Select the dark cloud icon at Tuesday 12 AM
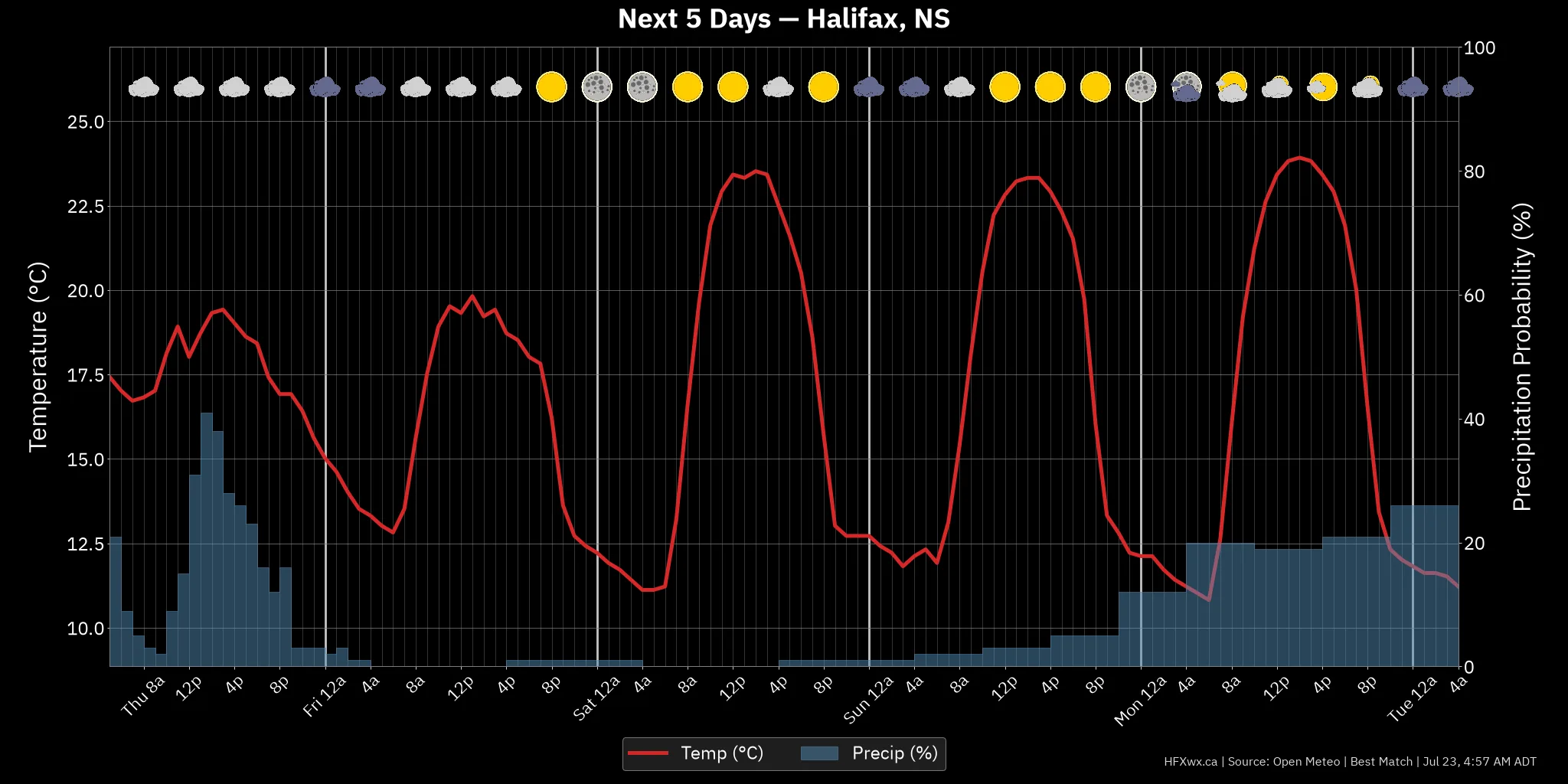The width and height of the screenshot is (1568, 784). tap(1413, 87)
